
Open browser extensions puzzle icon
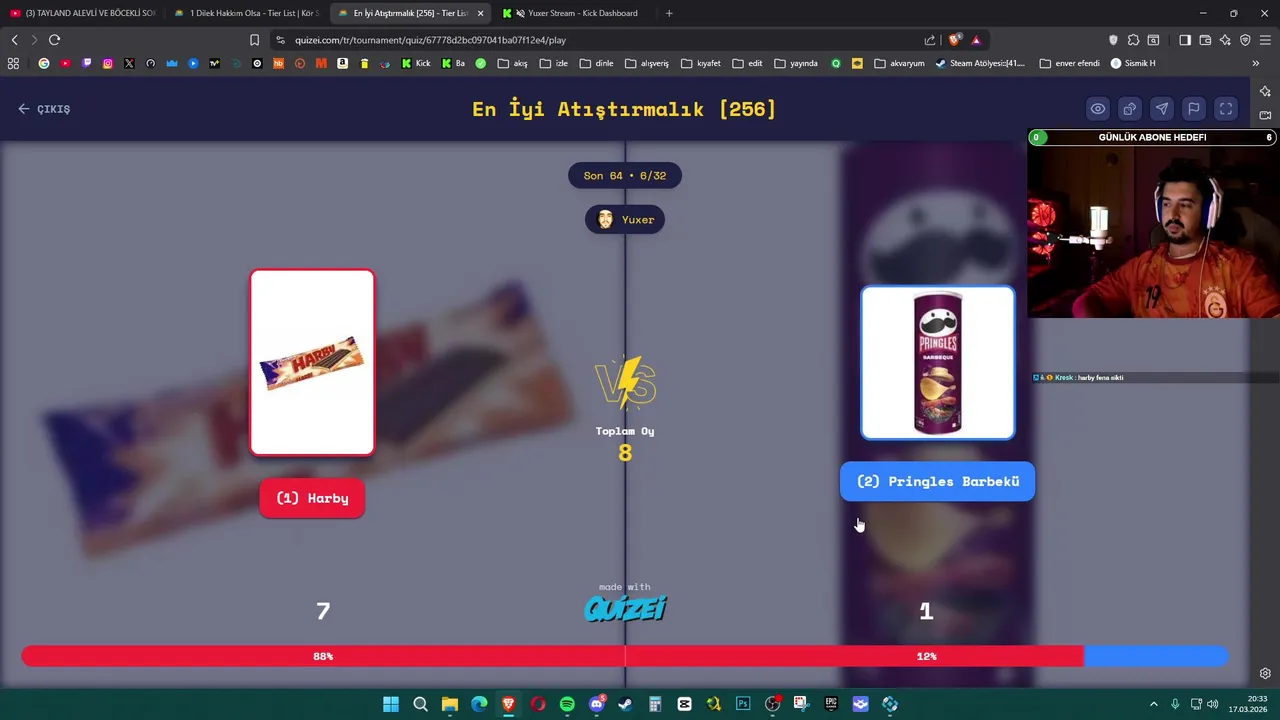tap(1133, 40)
